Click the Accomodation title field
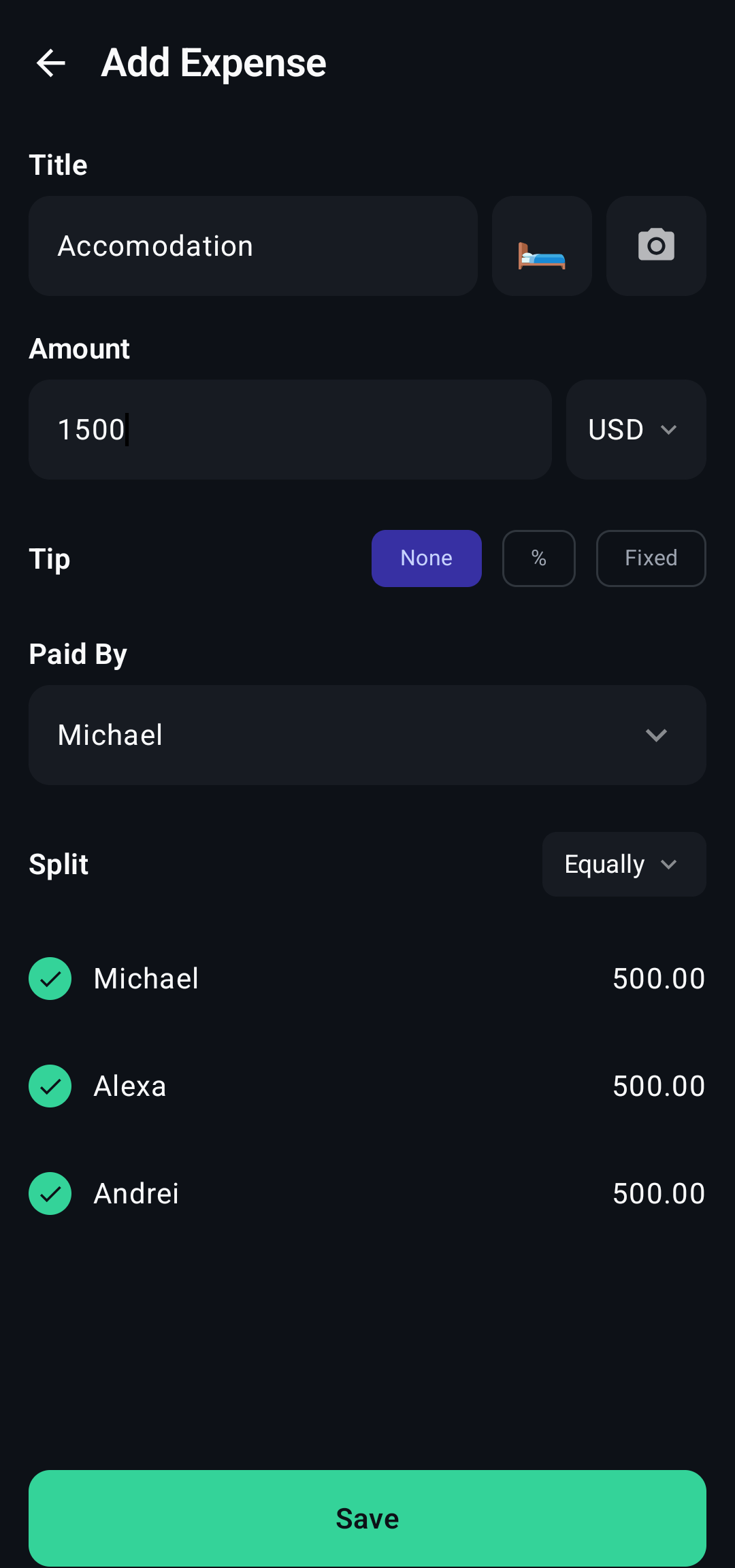This screenshot has width=735, height=1568. coord(253,246)
